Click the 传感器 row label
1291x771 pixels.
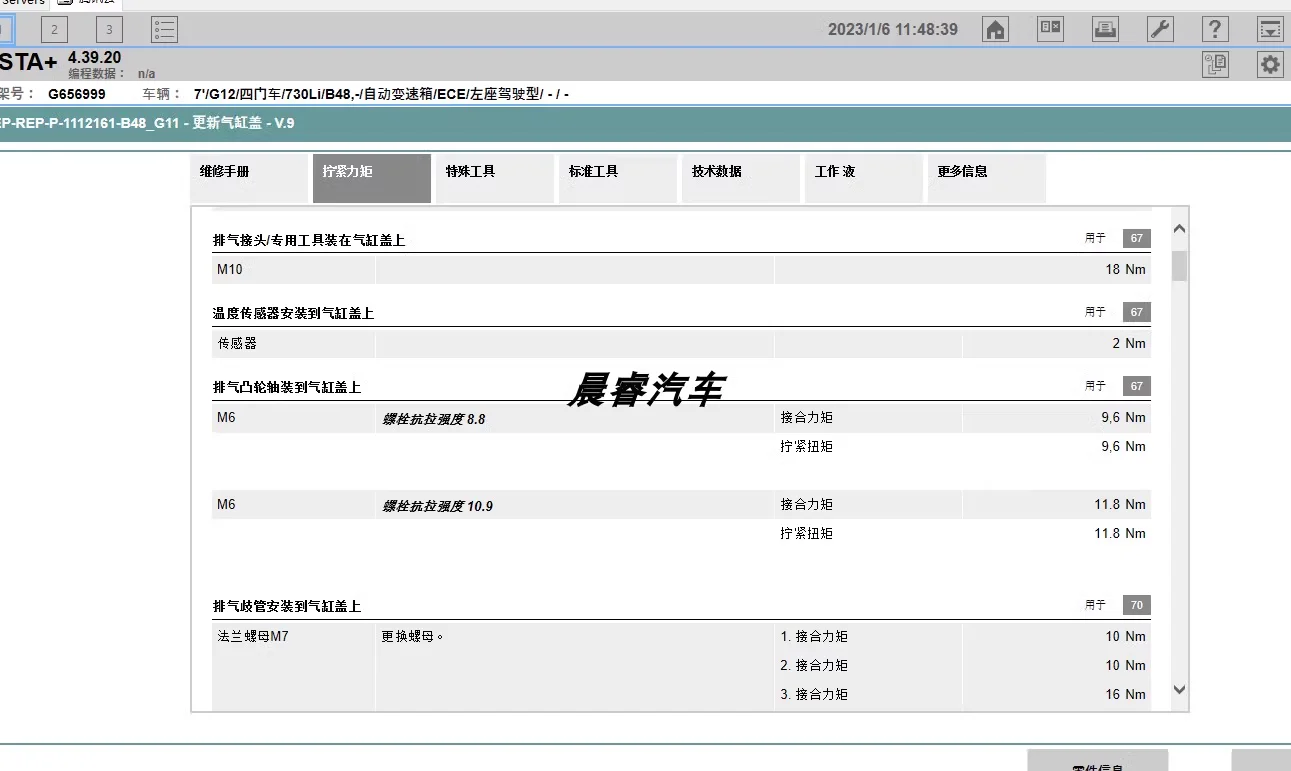(x=237, y=343)
